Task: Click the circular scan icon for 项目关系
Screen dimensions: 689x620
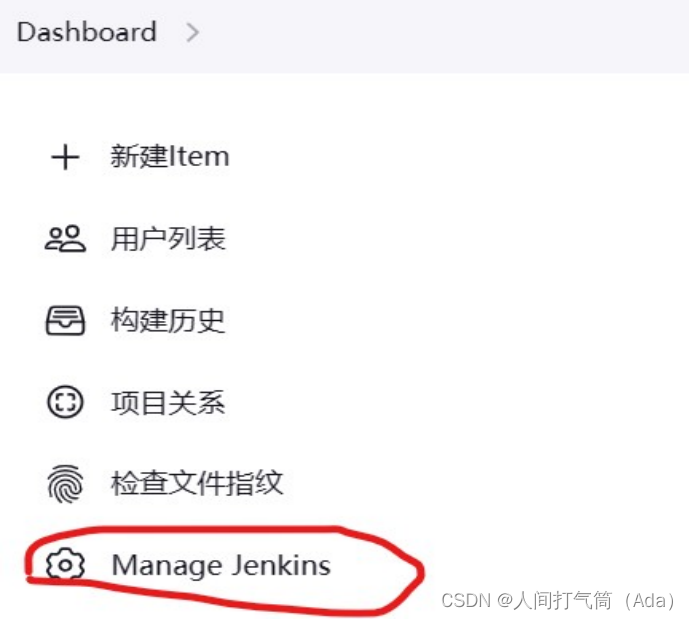Action: click(x=65, y=402)
